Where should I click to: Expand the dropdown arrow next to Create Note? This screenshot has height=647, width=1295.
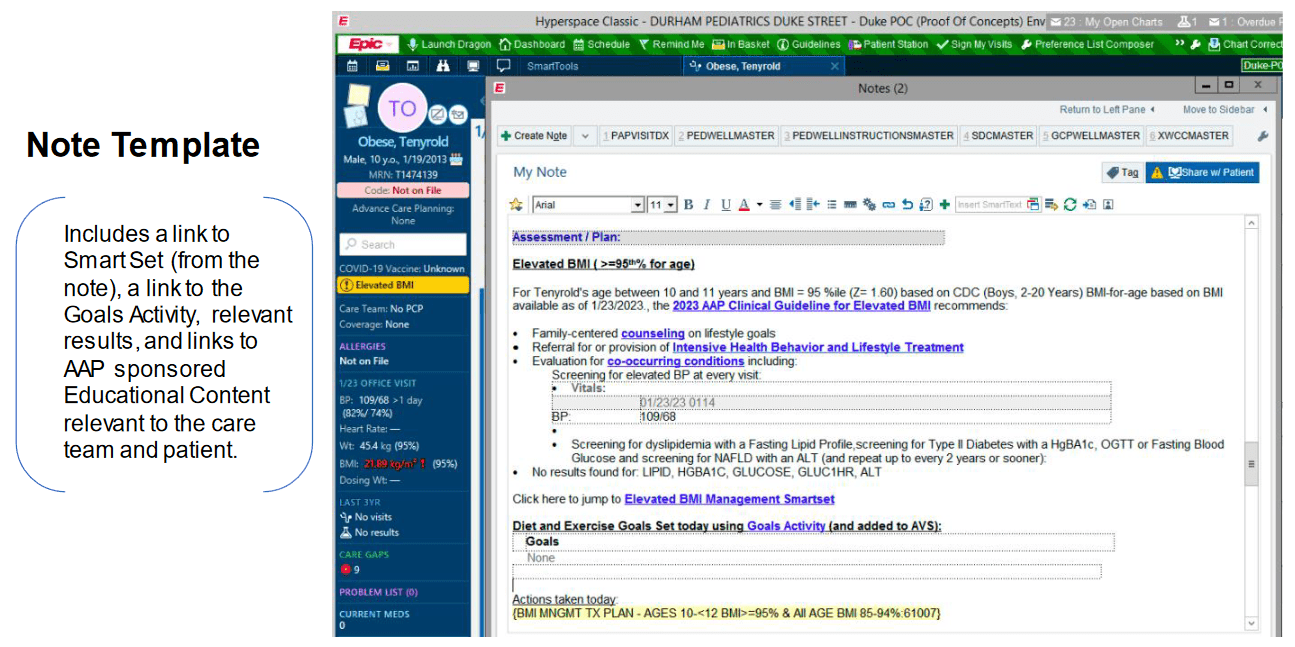pyautogui.click(x=585, y=136)
